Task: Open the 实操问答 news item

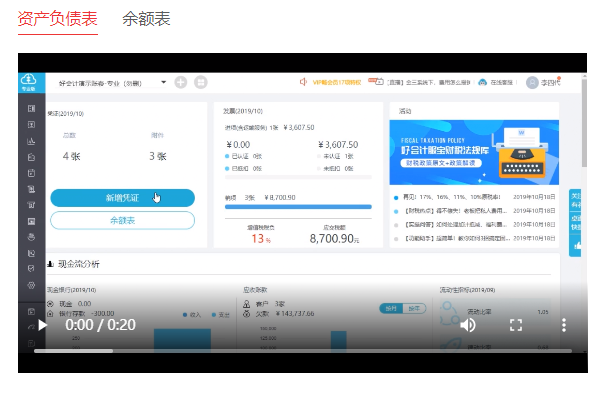Action: [456, 224]
